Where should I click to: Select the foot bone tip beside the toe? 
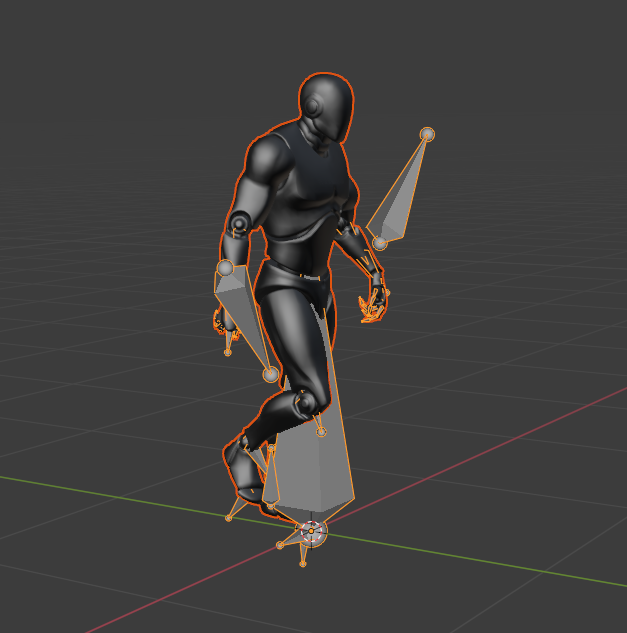tap(229, 518)
